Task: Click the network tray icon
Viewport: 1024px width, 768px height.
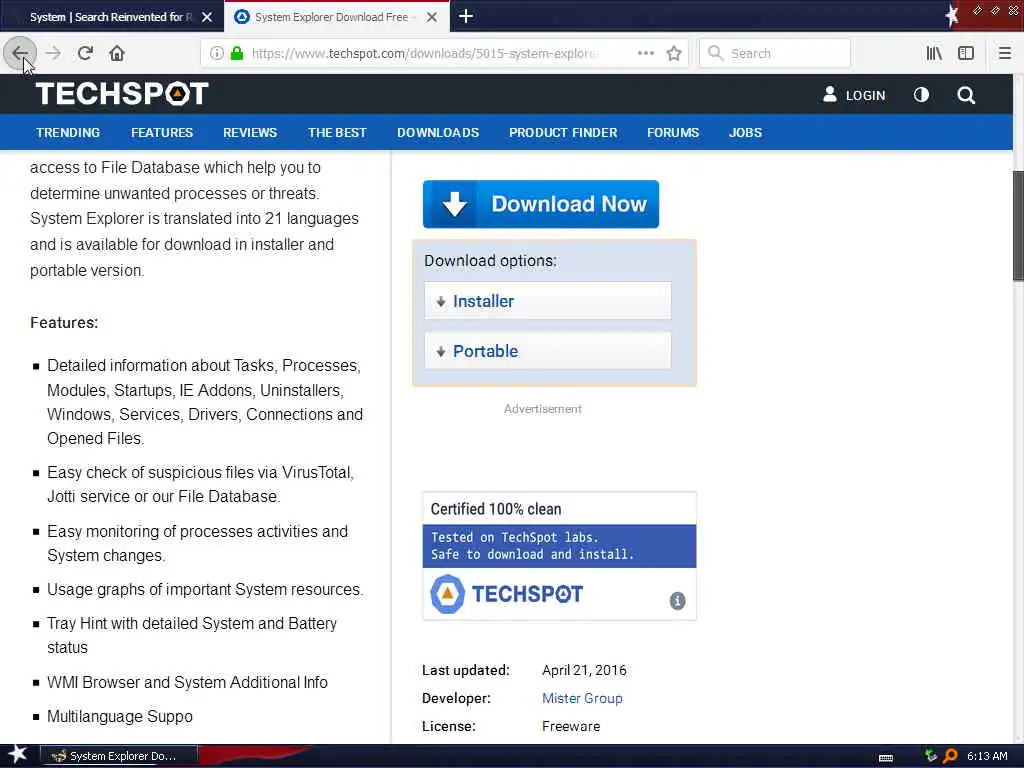Action: tap(931, 756)
